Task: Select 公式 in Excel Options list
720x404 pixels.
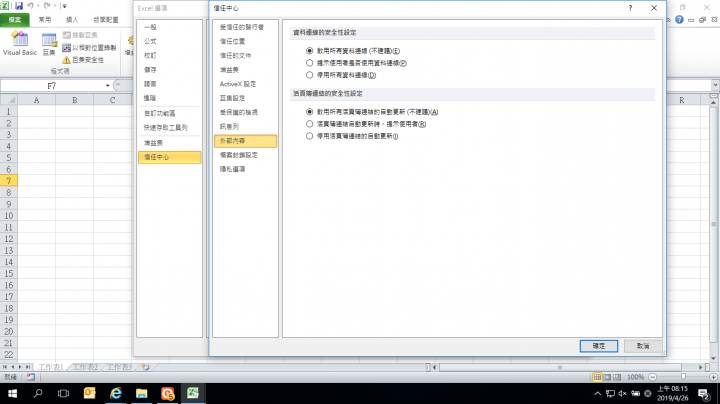Action: (169, 41)
